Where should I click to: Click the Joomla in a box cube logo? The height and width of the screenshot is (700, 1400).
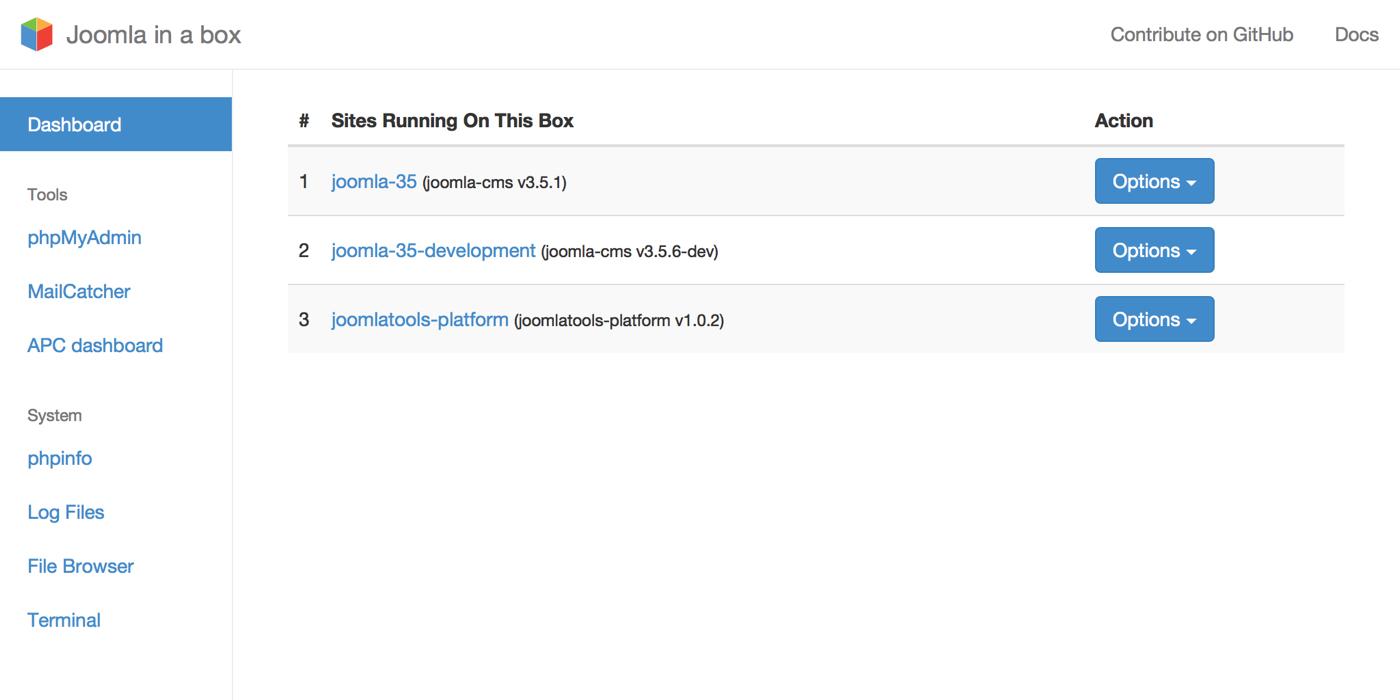point(37,34)
